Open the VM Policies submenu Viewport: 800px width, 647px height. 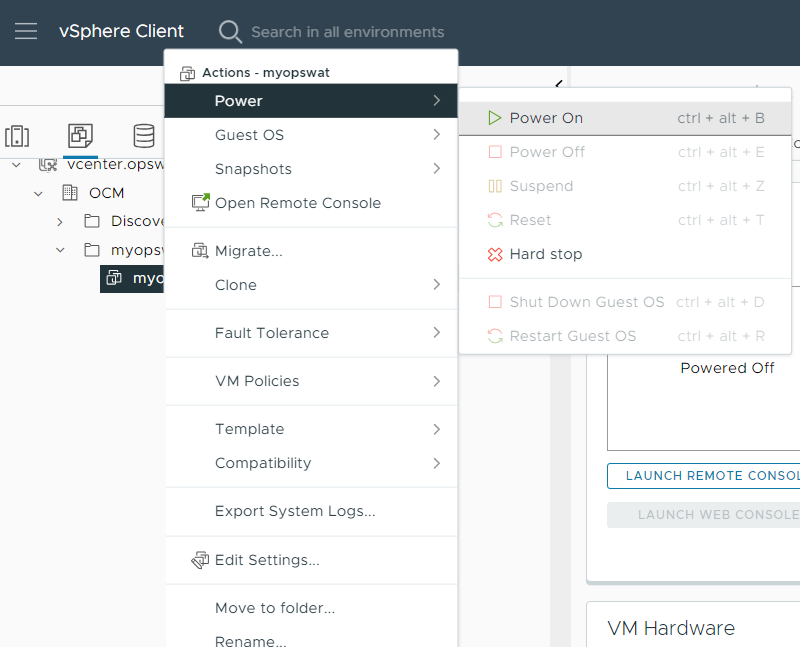click(311, 381)
